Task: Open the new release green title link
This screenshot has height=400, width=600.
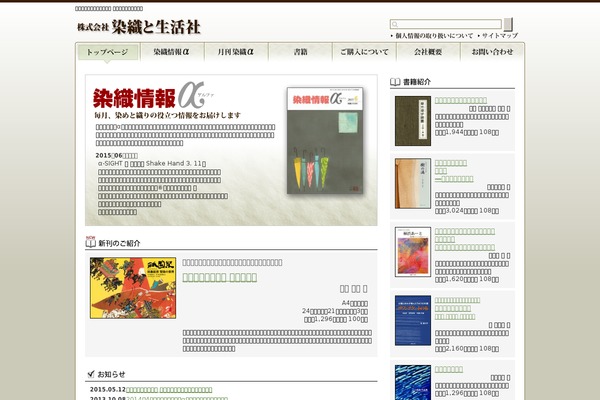Action: [220, 277]
